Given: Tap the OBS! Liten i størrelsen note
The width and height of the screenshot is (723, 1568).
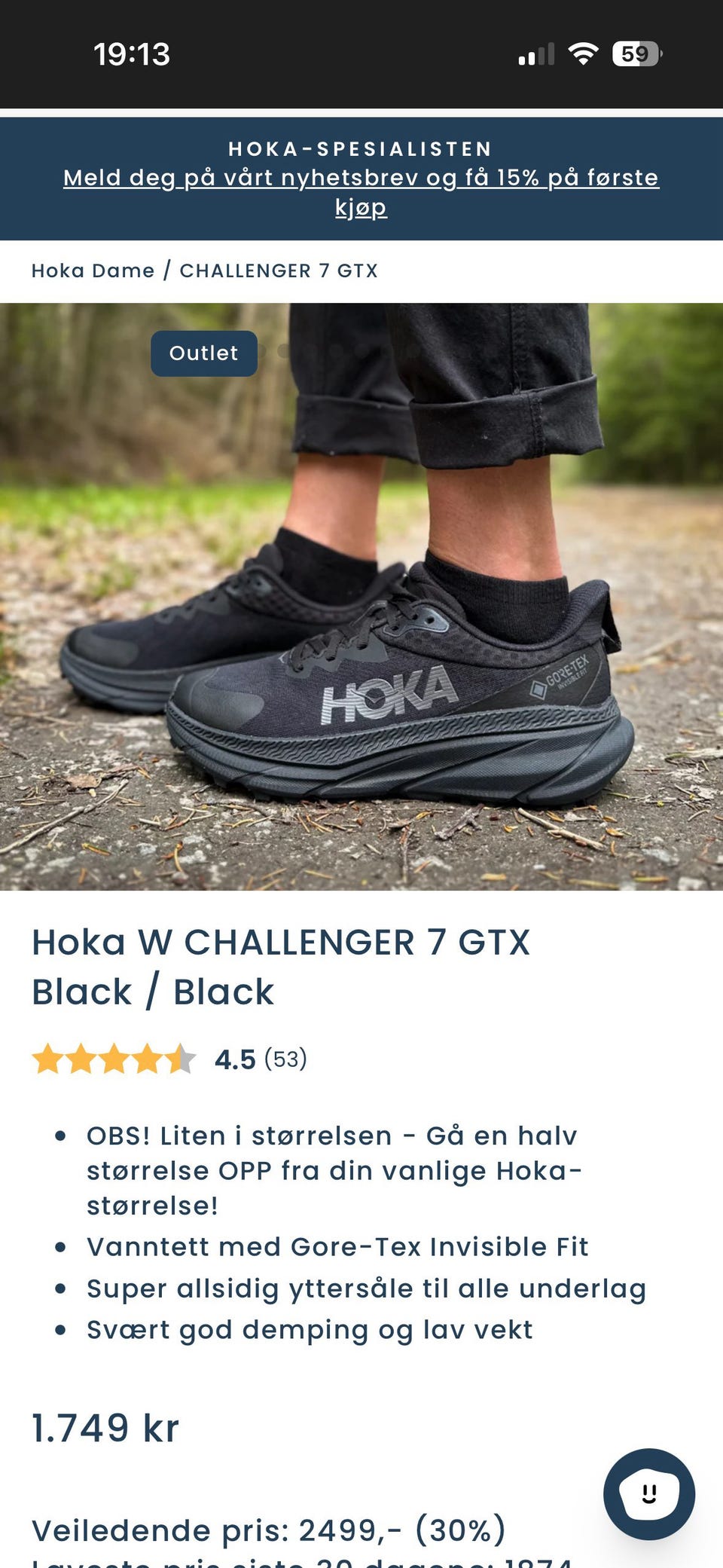Looking at the screenshot, I should [334, 1170].
